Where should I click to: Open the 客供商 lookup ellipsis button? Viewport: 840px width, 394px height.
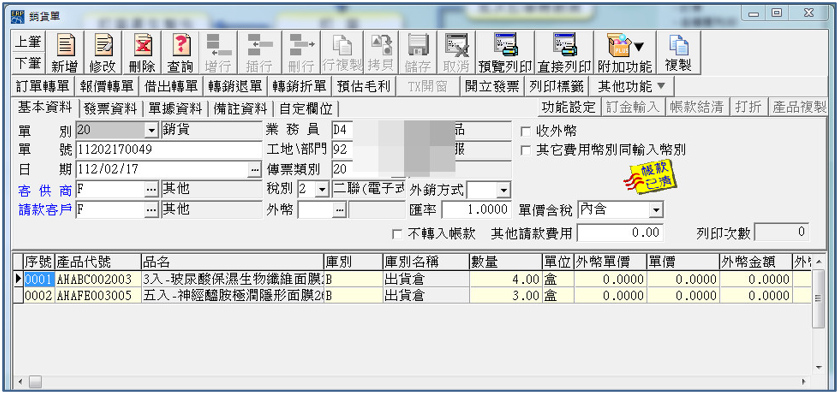coord(152,190)
